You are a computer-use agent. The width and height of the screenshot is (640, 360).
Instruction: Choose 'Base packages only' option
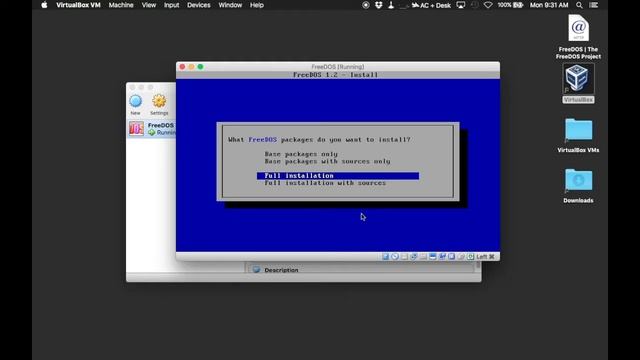[x=301, y=154]
